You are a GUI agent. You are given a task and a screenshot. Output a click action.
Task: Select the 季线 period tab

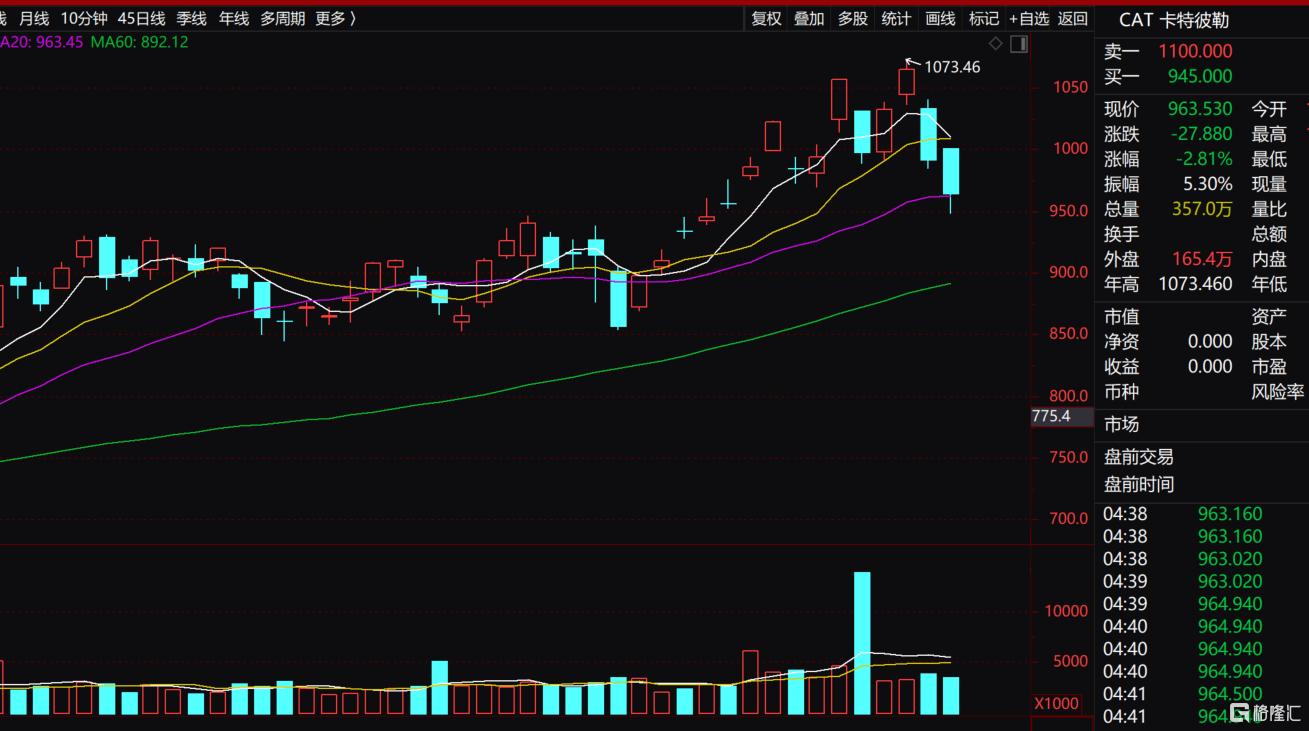(191, 18)
